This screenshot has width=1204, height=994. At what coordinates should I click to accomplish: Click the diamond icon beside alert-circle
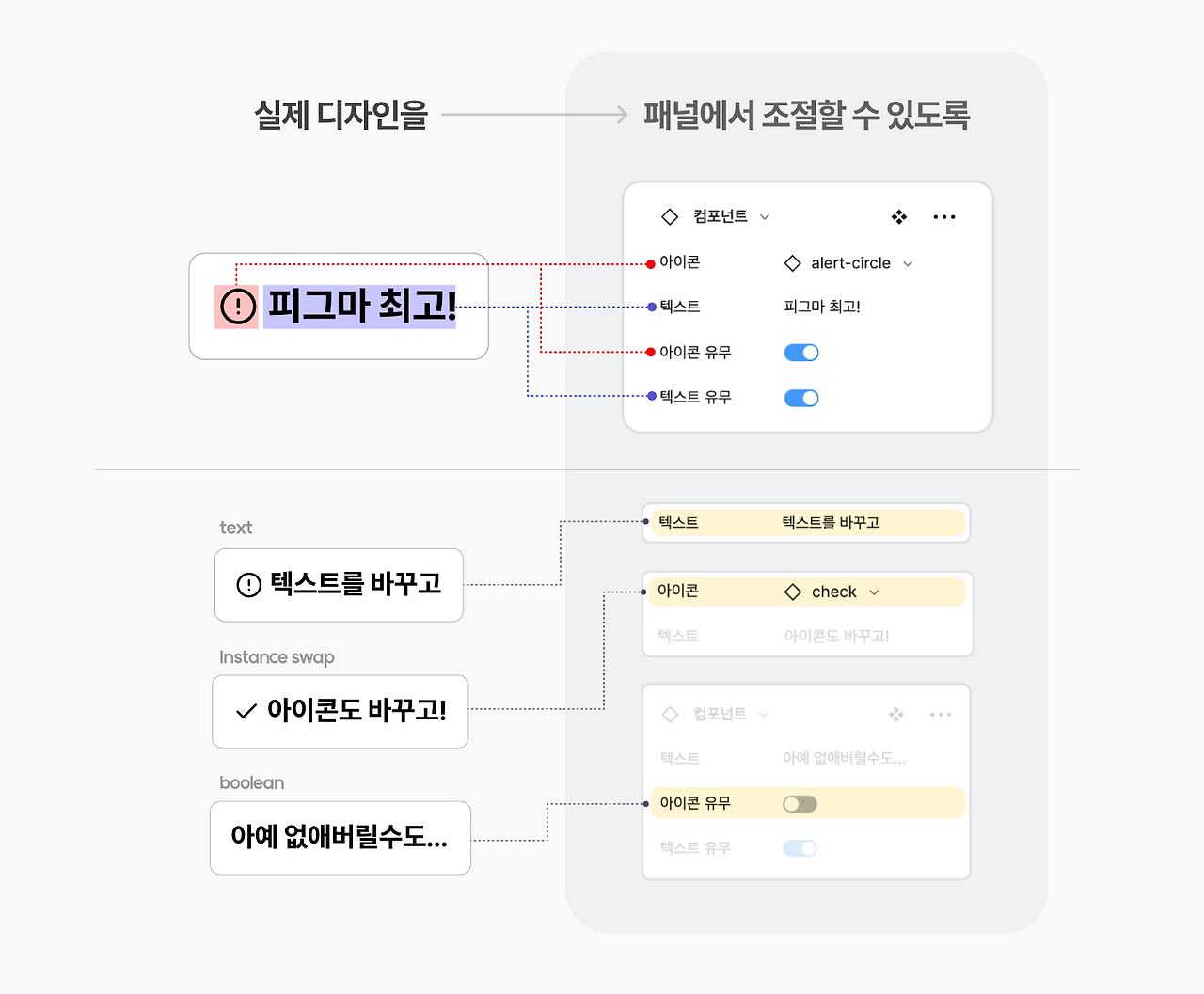point(793,263)
